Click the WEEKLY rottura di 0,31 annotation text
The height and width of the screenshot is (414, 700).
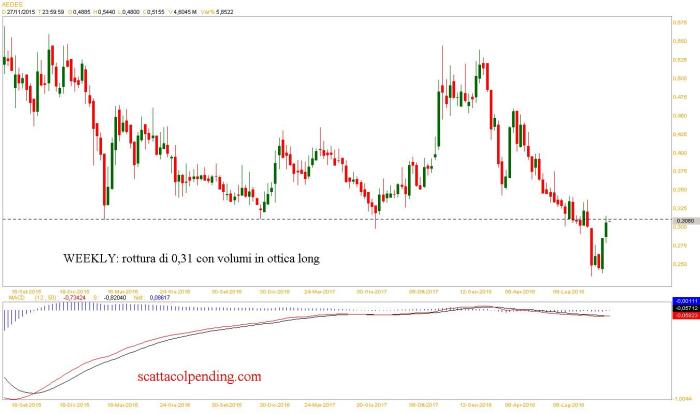[192, 258]
